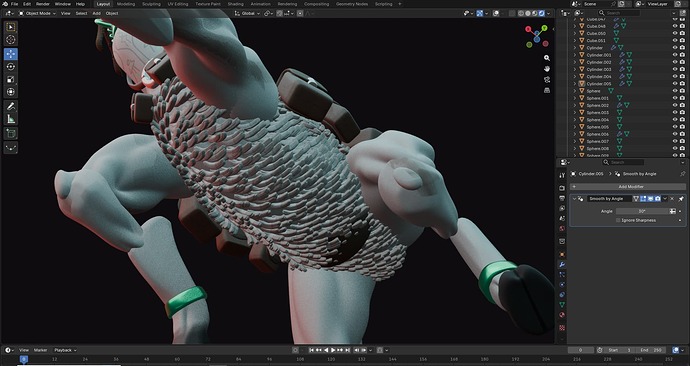Open the Texture properties tab

562,328
